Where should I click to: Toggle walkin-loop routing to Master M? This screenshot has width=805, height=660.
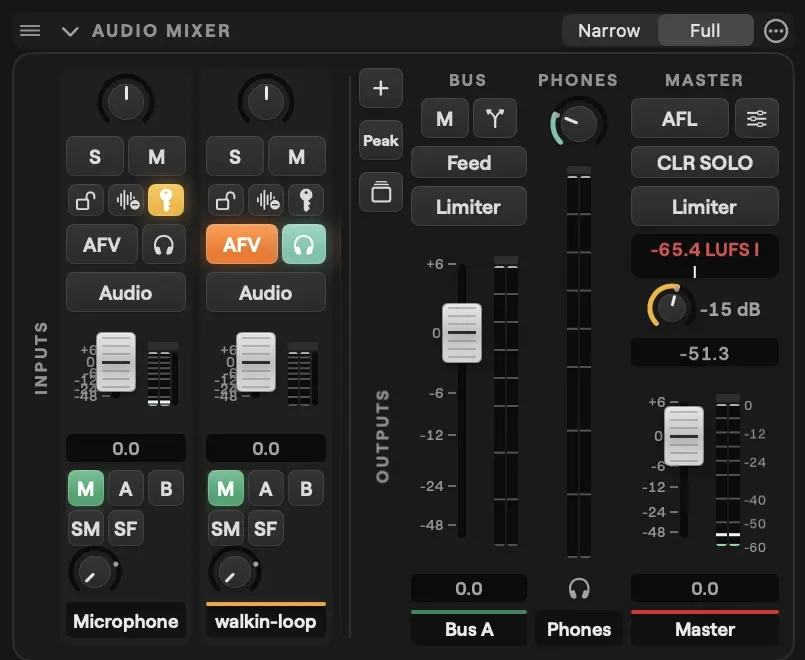click(x=226, y=489)
